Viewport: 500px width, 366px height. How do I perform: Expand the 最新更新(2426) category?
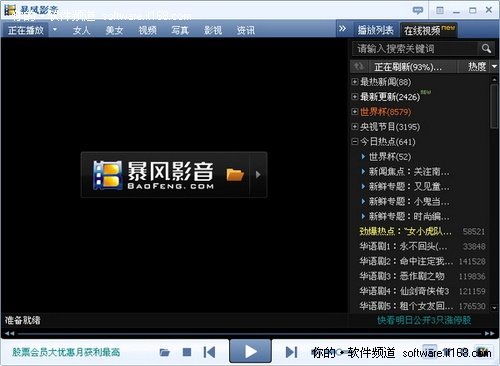355,97
